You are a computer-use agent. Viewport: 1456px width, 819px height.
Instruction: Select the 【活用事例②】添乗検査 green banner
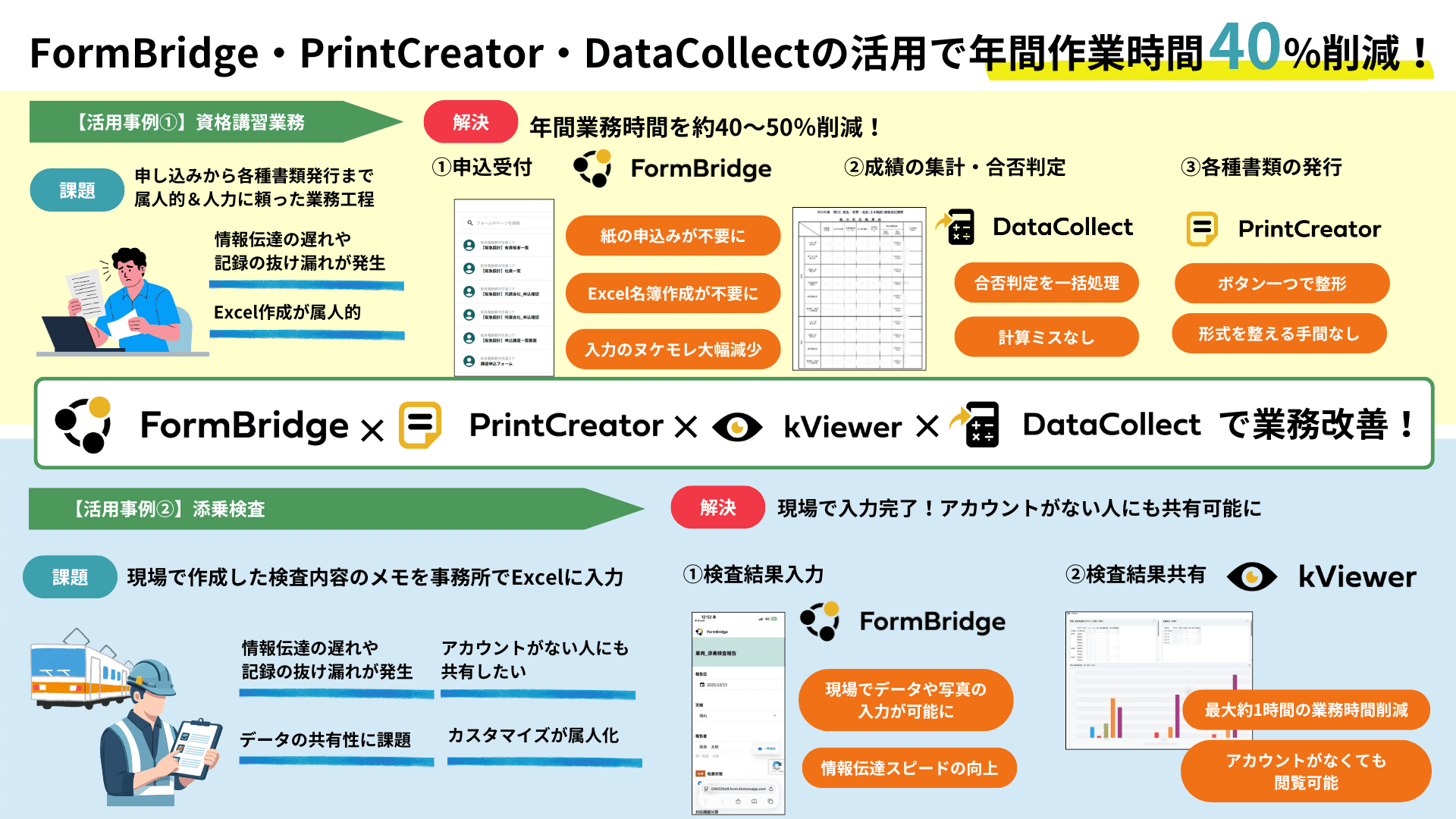(336, 509)
